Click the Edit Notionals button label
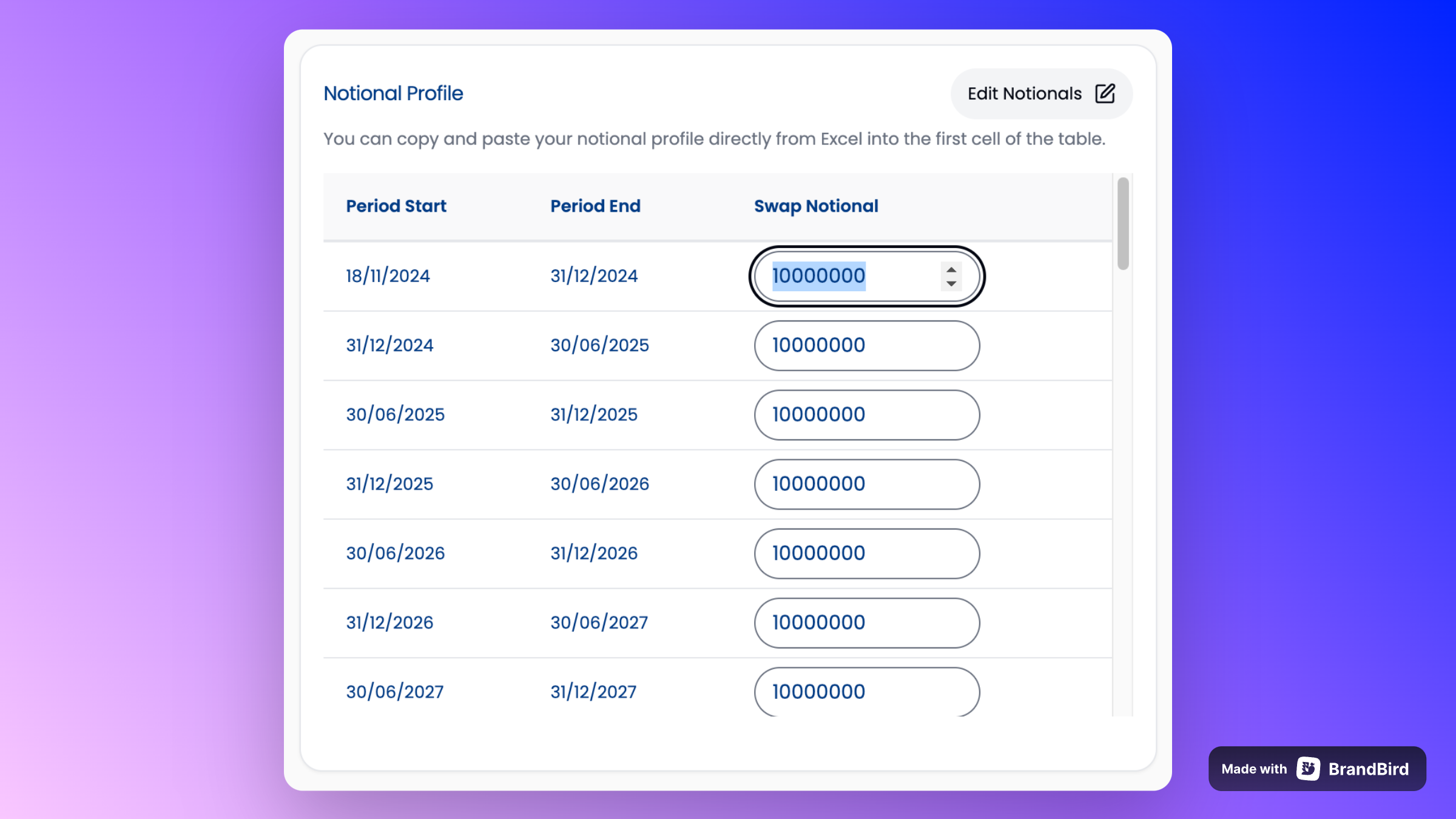This screenshot has height=819, width=1456. click(x=1024, y=93)
